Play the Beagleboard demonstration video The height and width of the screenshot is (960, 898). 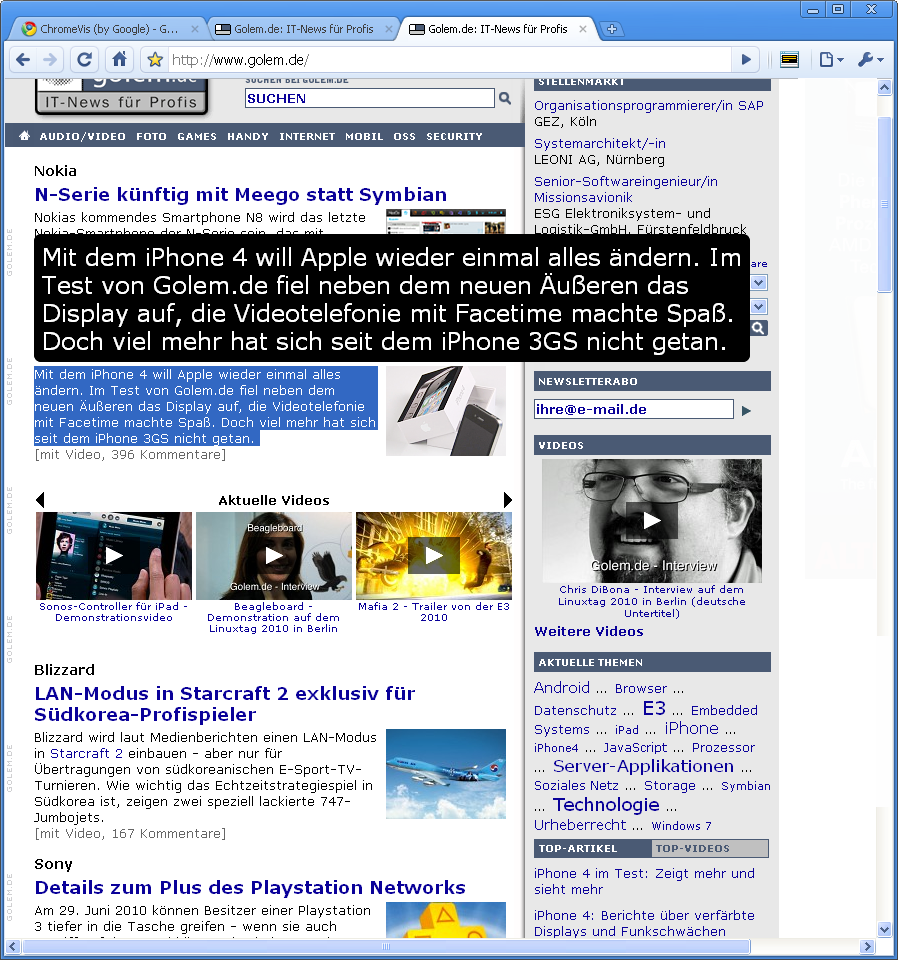[x=274, y=556]
